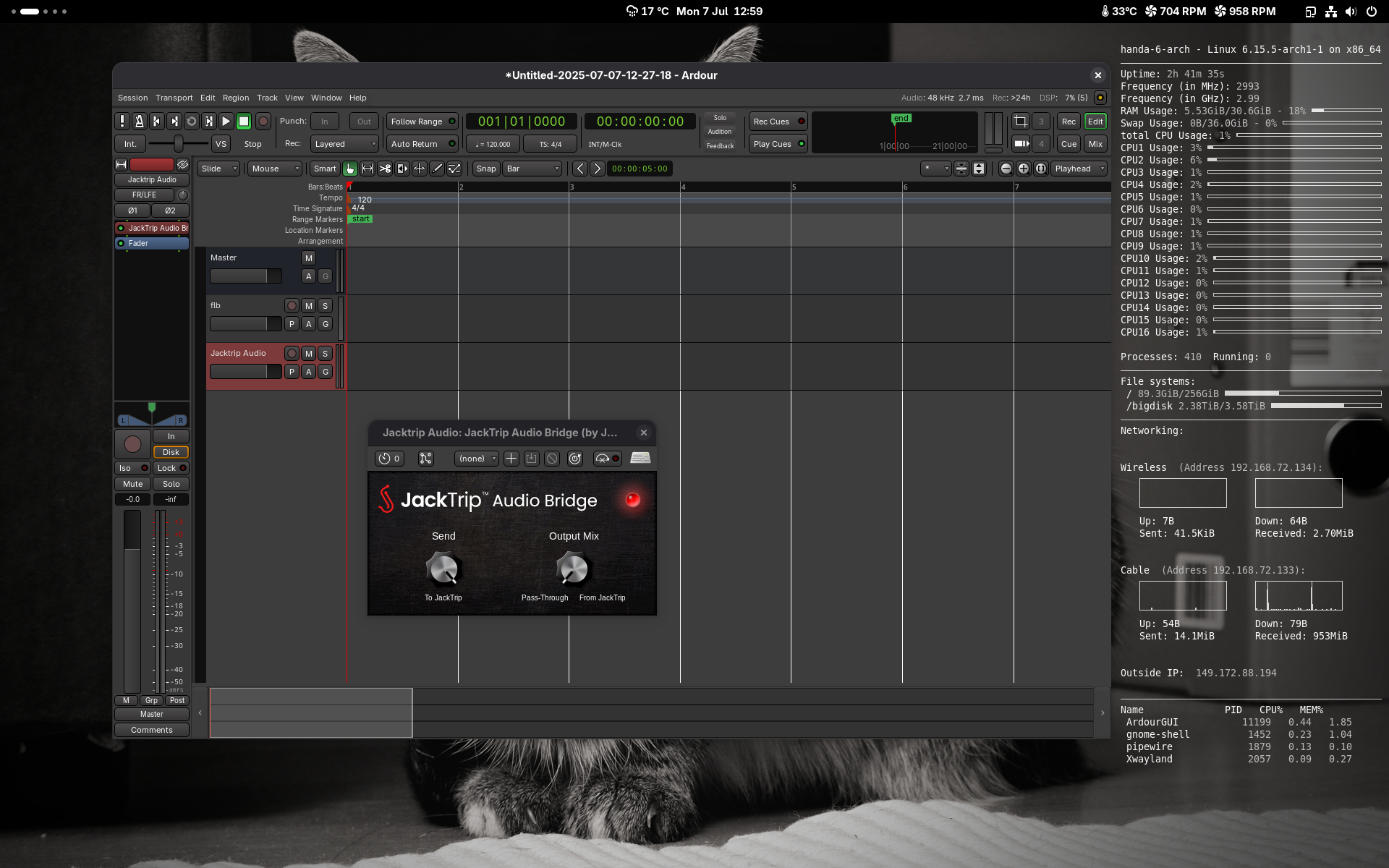
Task: Jump to session start with transport icon
Action: tap(156, 122)
